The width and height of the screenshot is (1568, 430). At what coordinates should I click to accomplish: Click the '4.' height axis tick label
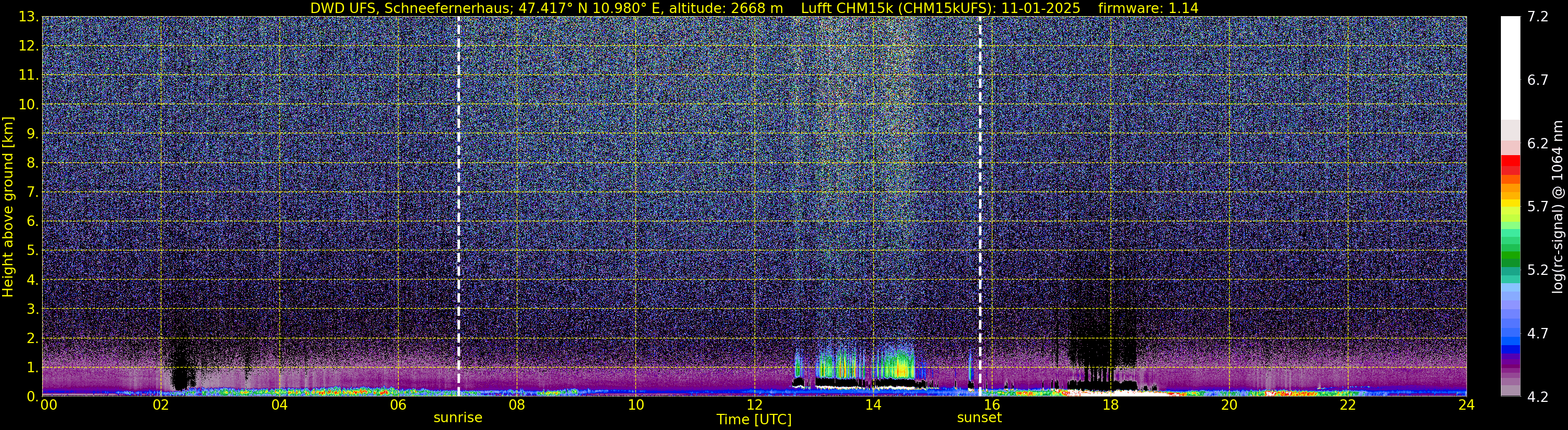(32, 280)
